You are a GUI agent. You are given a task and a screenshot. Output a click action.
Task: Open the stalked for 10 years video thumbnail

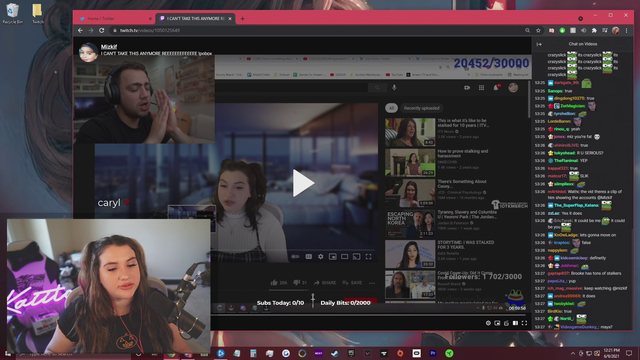[410, 132]
